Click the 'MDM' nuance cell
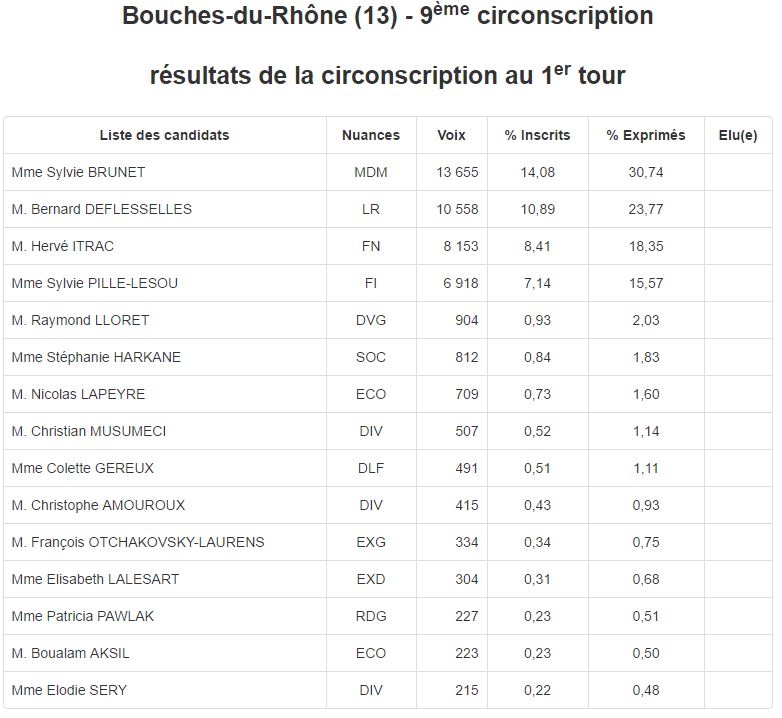 click(x=370, y=172)
